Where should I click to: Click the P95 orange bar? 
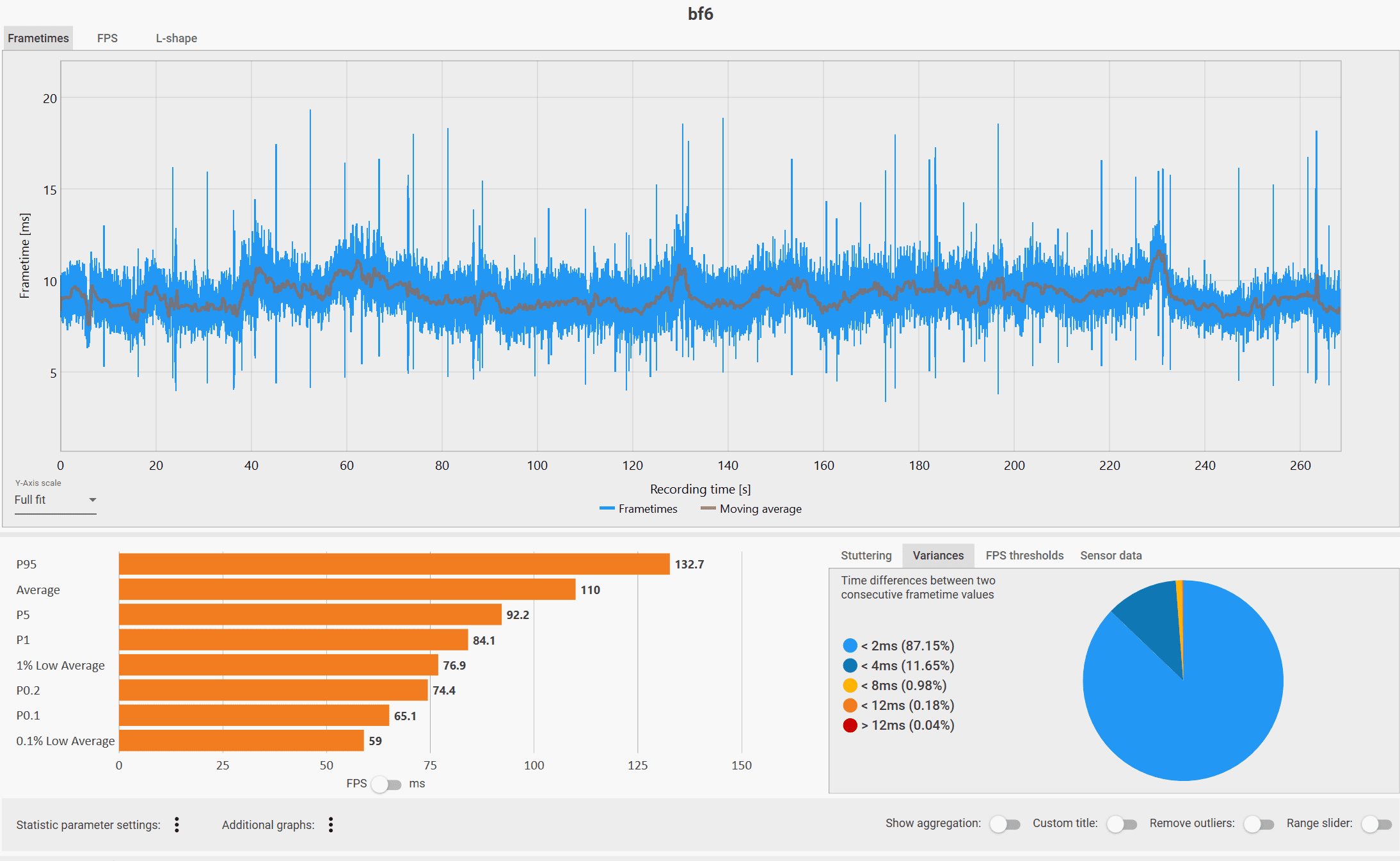click(x=394, y=564)
